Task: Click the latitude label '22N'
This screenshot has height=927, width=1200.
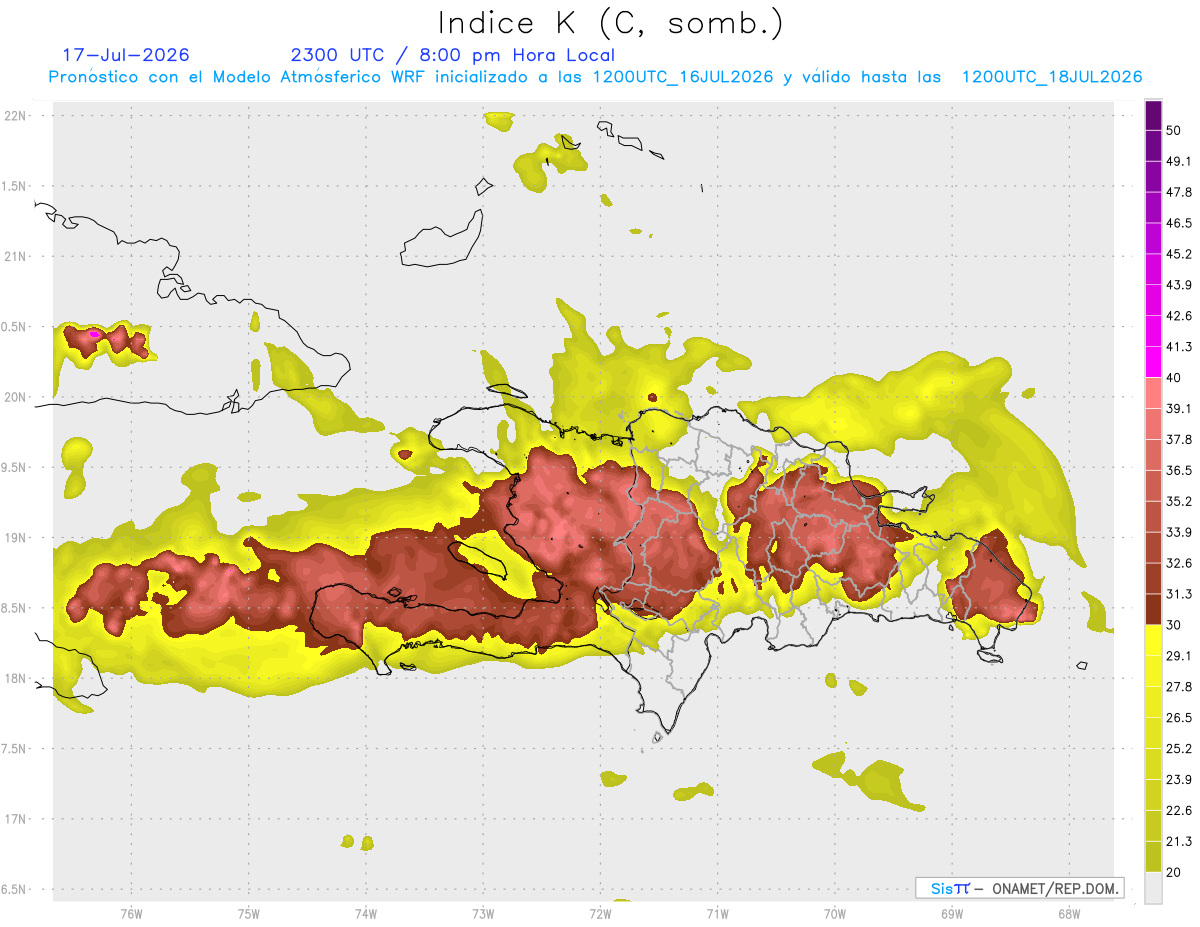Action: (16, 115)
